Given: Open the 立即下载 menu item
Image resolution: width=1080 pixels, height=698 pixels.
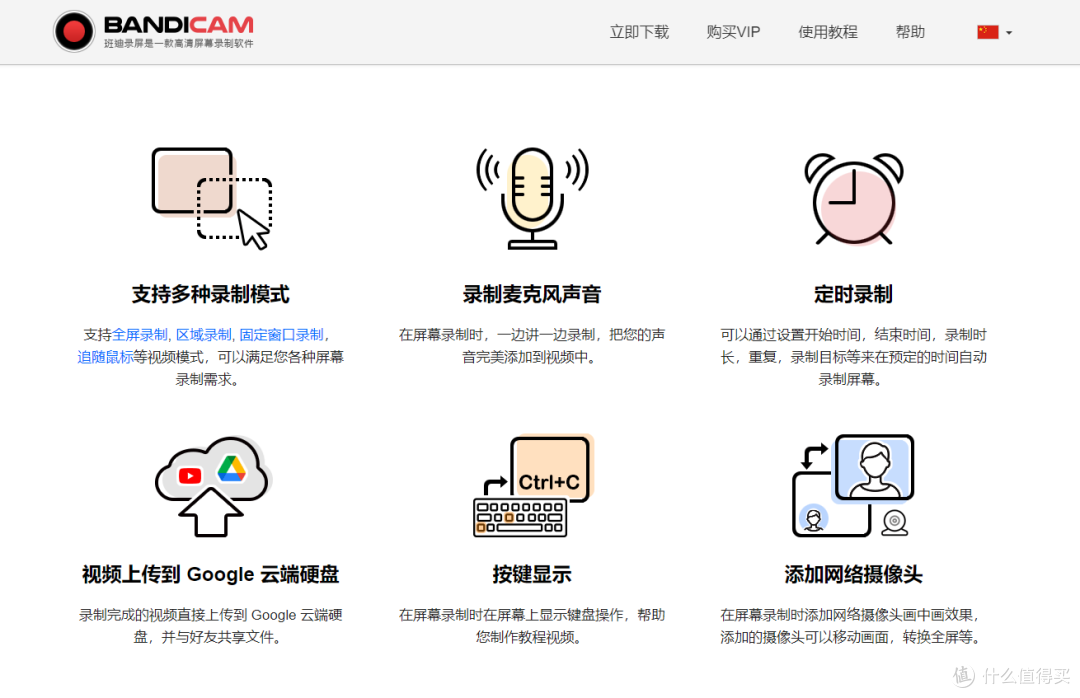Looking at the screenshot, I should coord(639,32).
